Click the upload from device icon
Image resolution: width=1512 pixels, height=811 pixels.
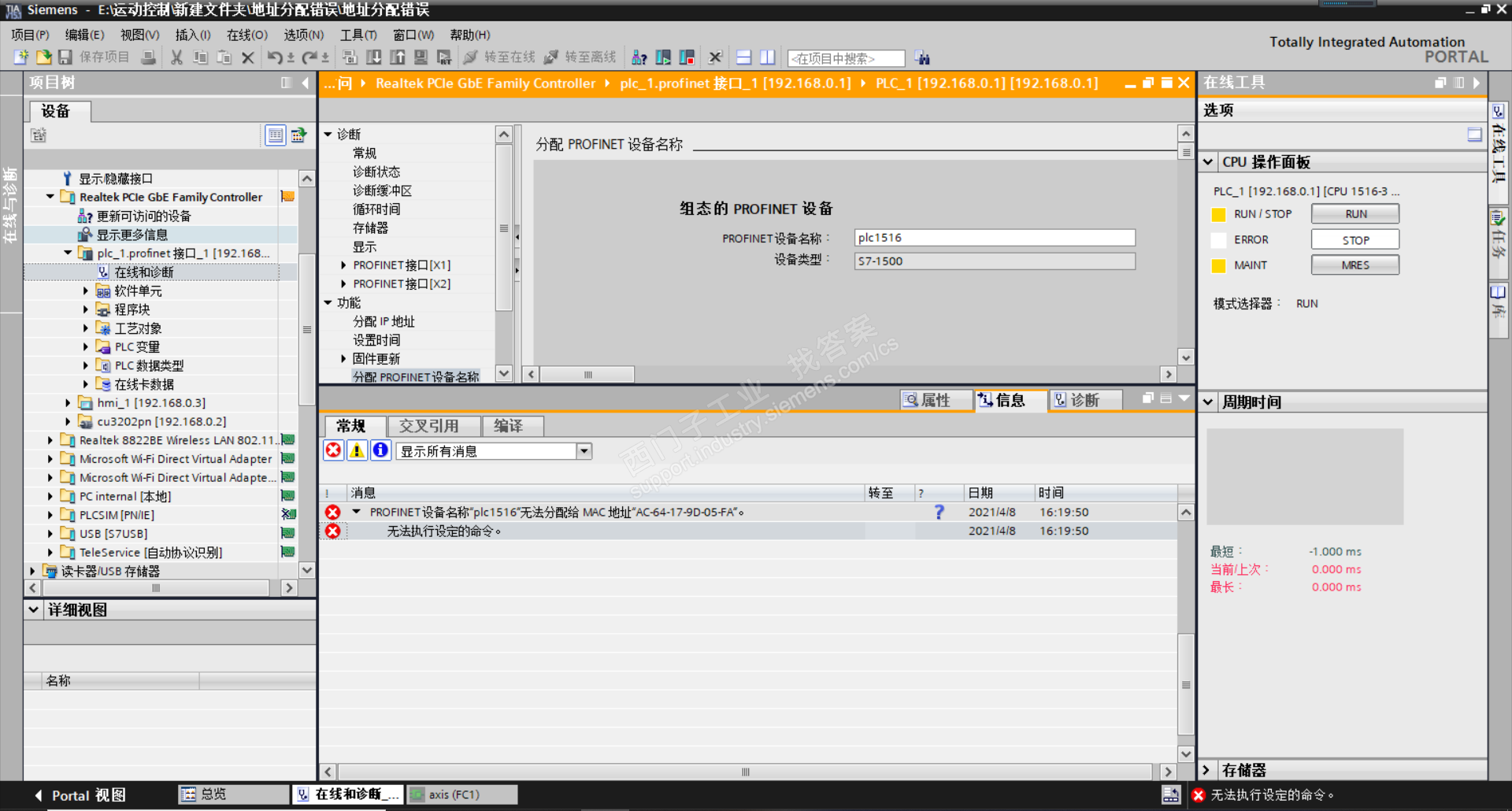pyautogui.click(x=398, y=57)
